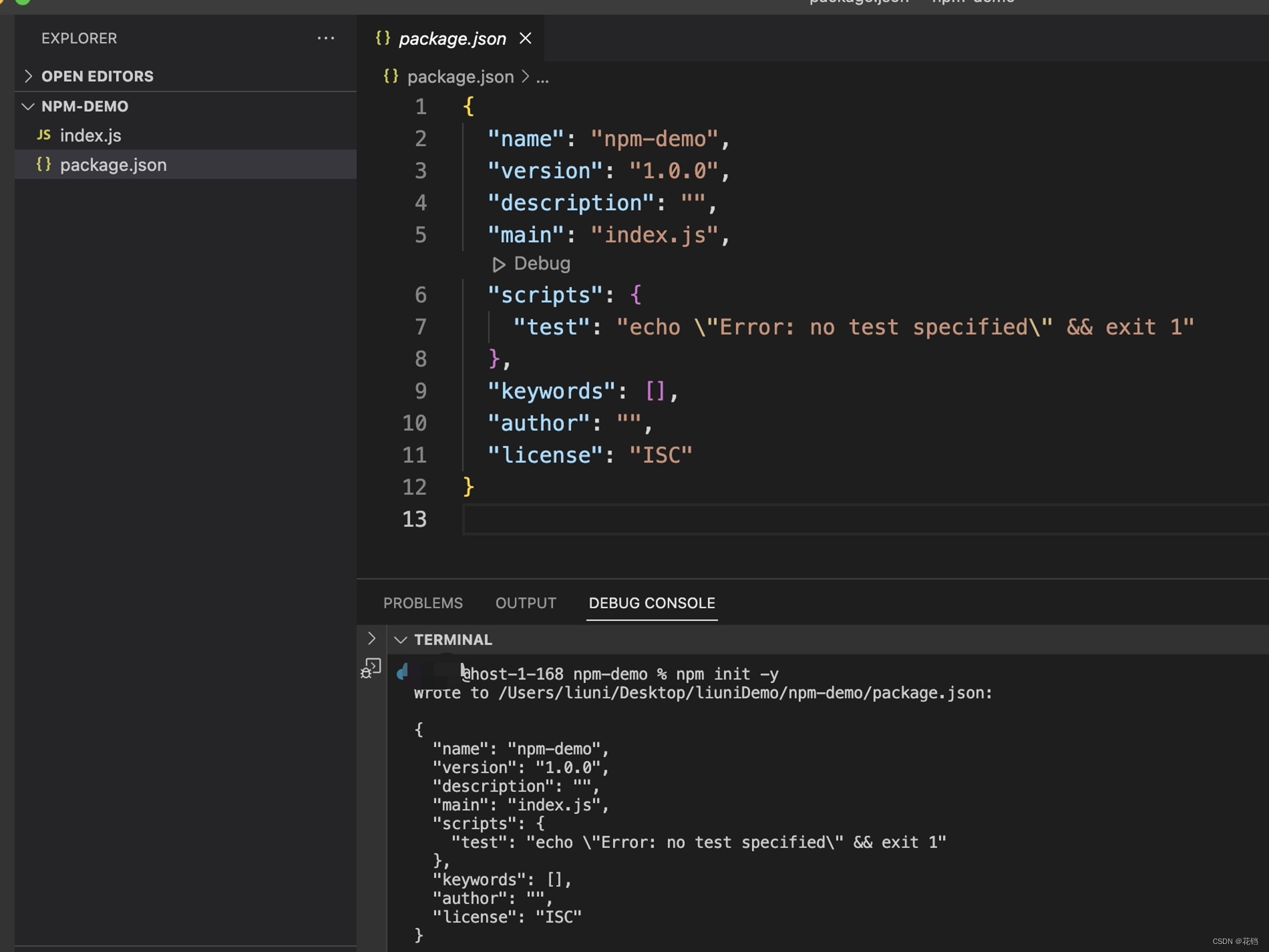Expand the OPEN EDITORS section
Image resolution: width=1269 pixels, height=952 pixels.
186,76
